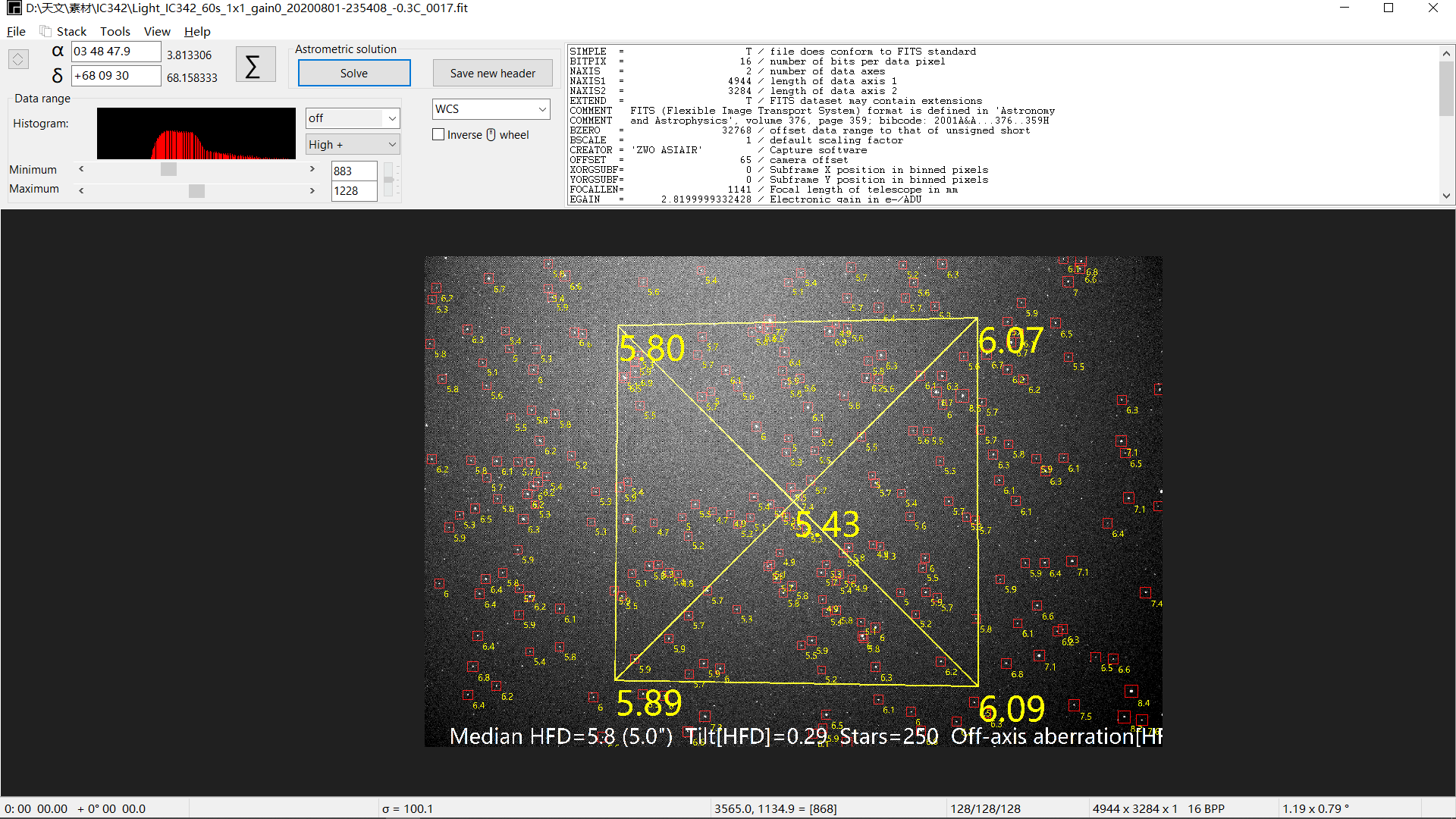This screenshot has height=819, width=1456.
Task: Click the SIMPLE header line
Action: (x=773, y=52)
